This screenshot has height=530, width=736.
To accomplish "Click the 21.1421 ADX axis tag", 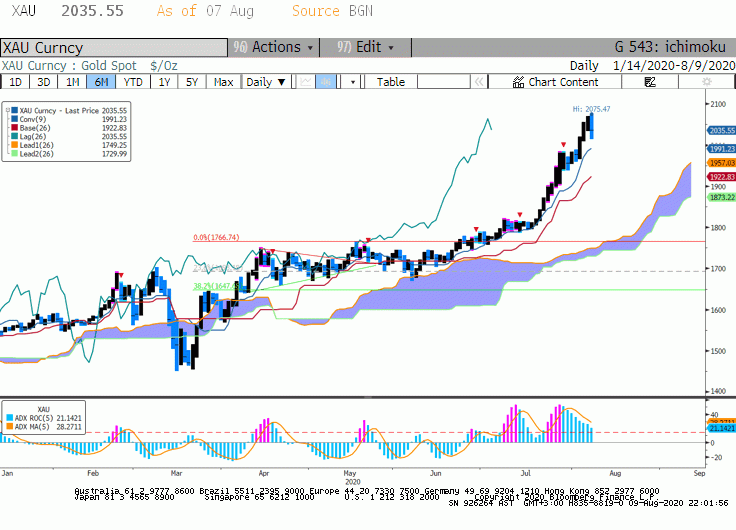I will (721, 429).
